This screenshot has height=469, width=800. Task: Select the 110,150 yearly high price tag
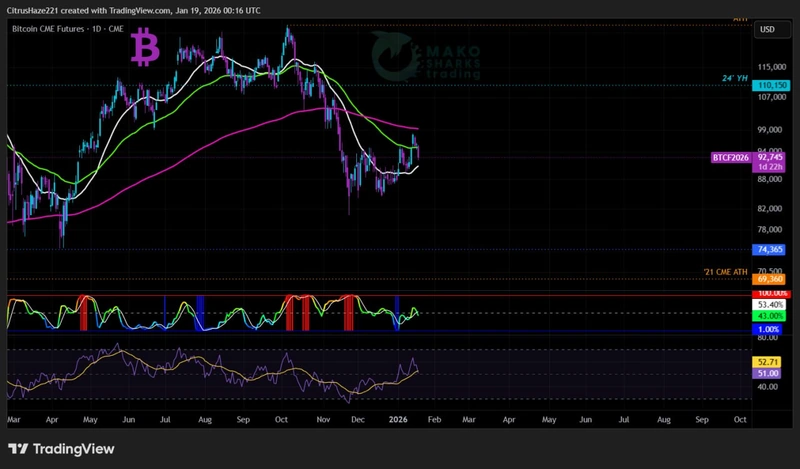coord(769,87)
